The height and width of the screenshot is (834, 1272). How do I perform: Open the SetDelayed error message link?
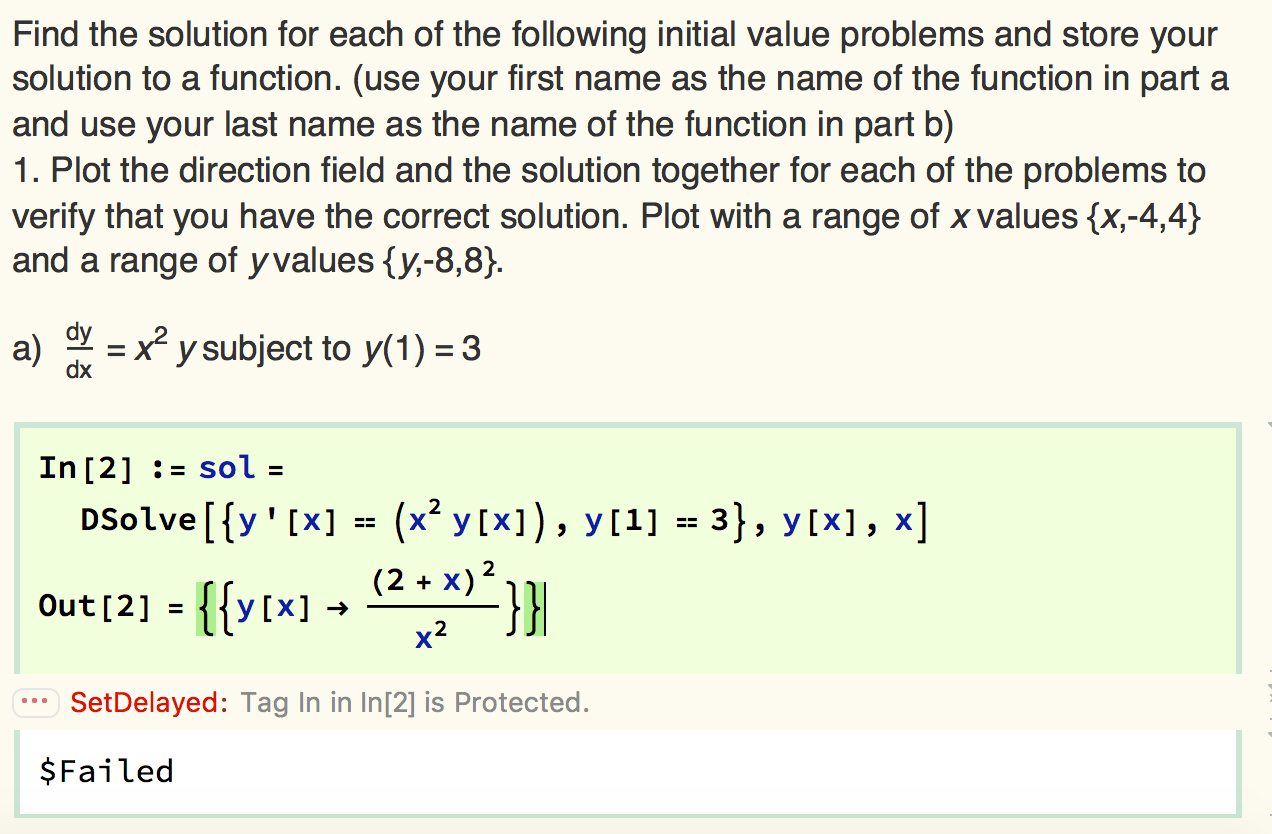coord(150,703)
